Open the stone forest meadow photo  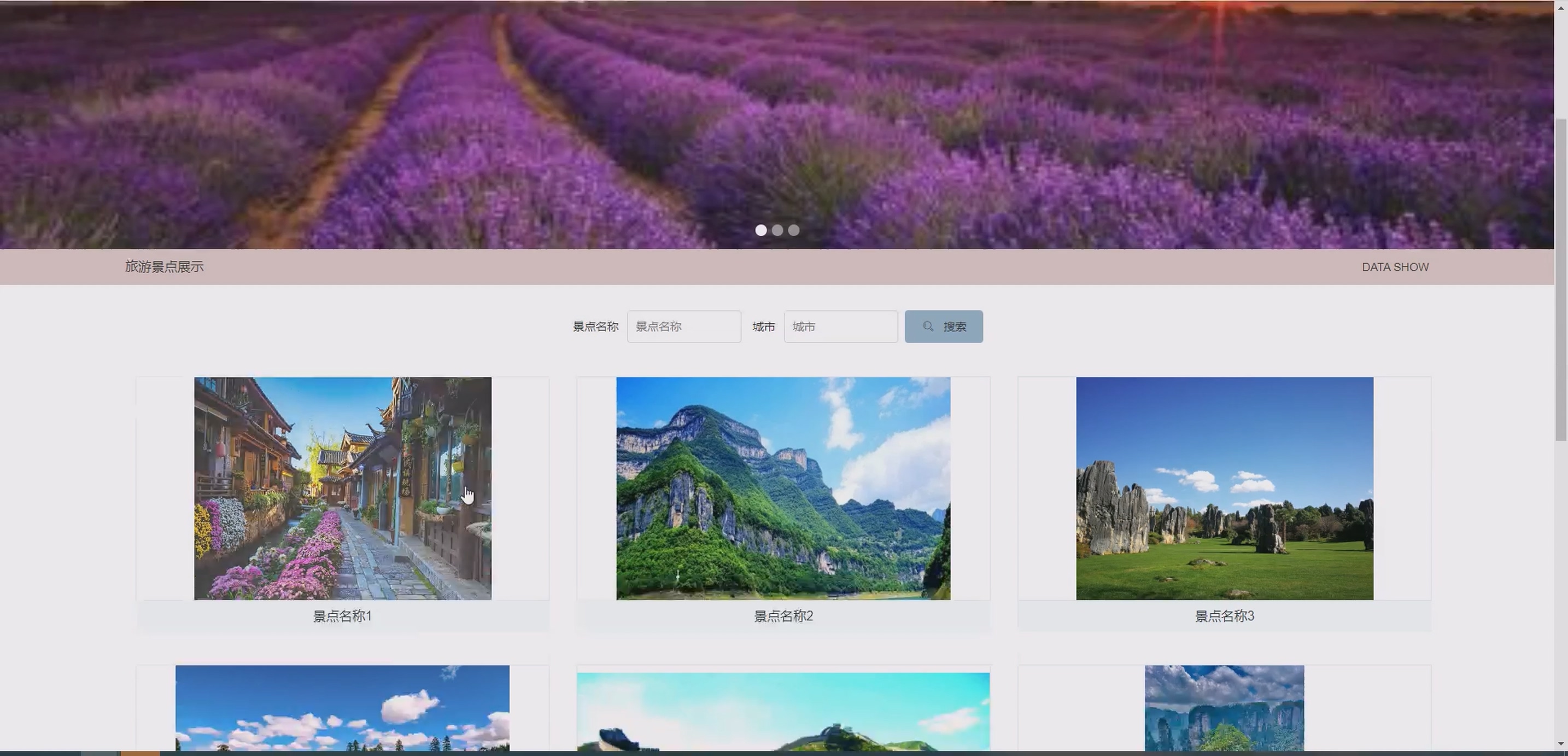(1224, 488)
